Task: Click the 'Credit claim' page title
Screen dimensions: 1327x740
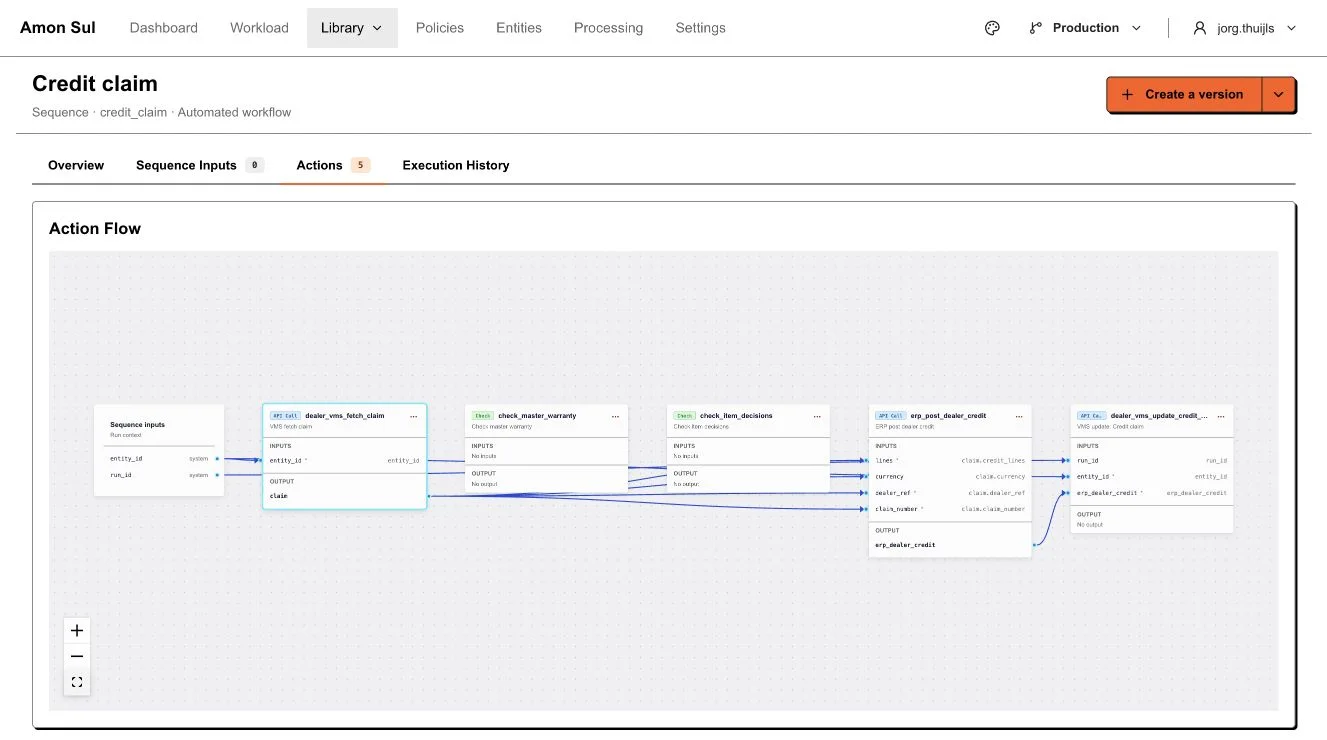Action: tap(95, 84)
